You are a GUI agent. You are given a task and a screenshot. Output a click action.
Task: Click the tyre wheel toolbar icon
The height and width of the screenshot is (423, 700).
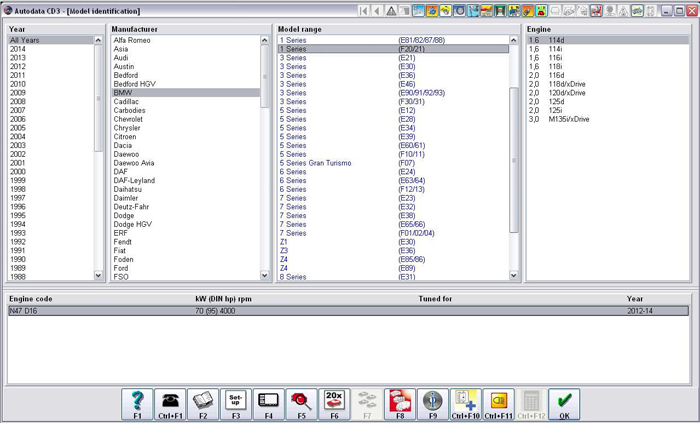tap(459, 11)
